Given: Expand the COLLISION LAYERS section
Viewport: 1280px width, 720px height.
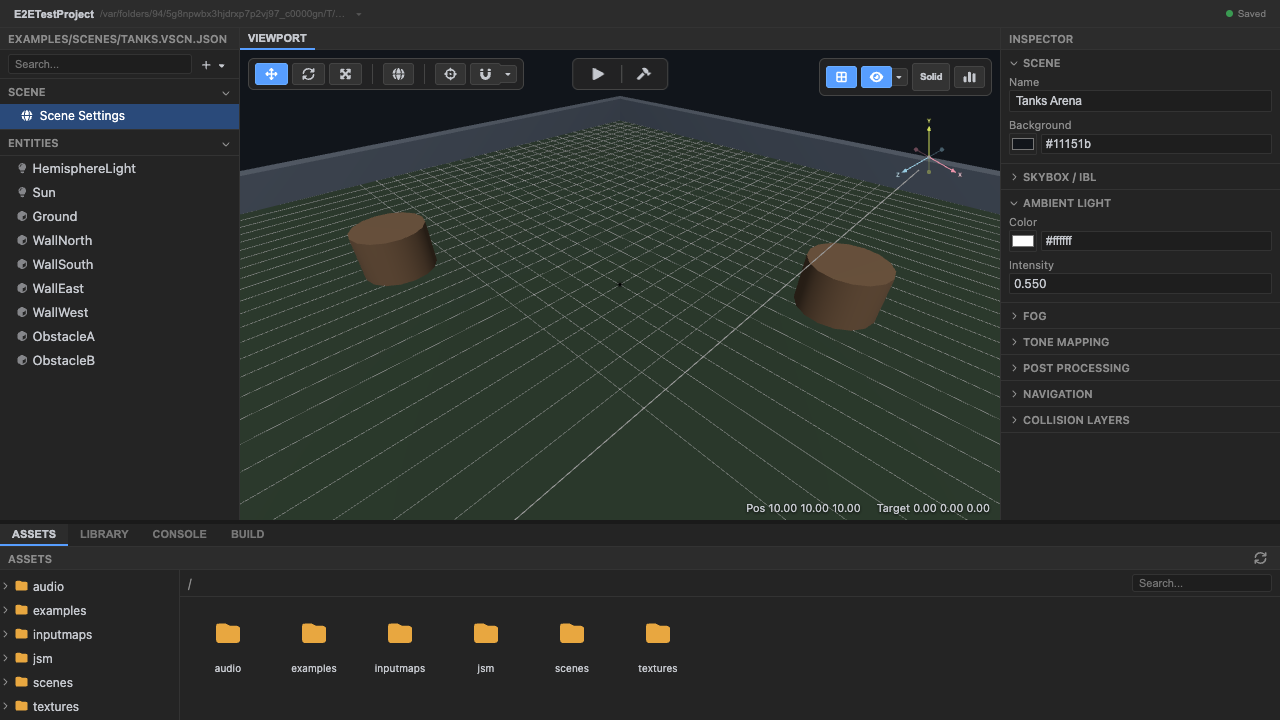Looking at the screenshot, I should pyautogui.click(x=1140, y=420).
